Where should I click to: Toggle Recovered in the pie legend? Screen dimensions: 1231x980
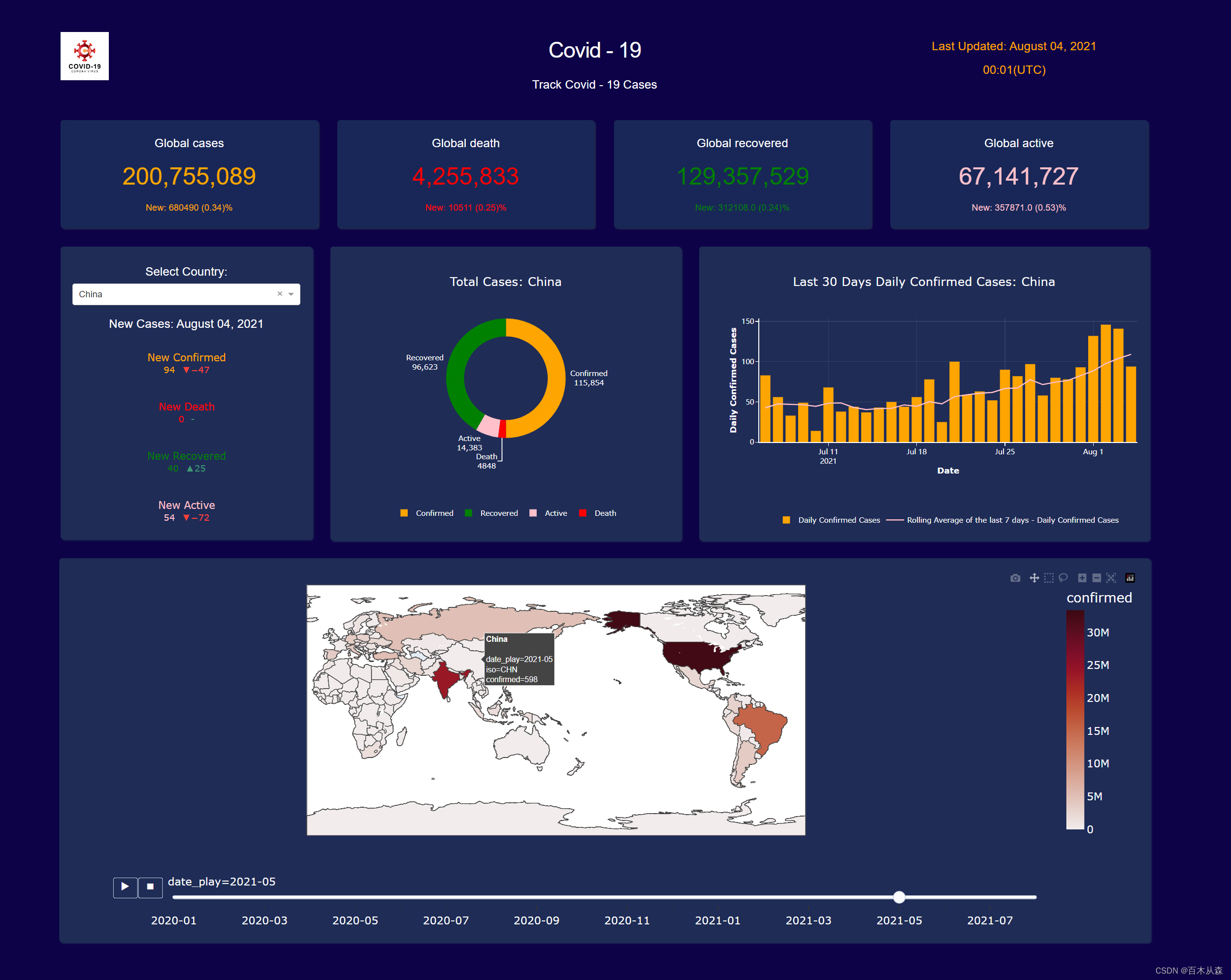491,512
